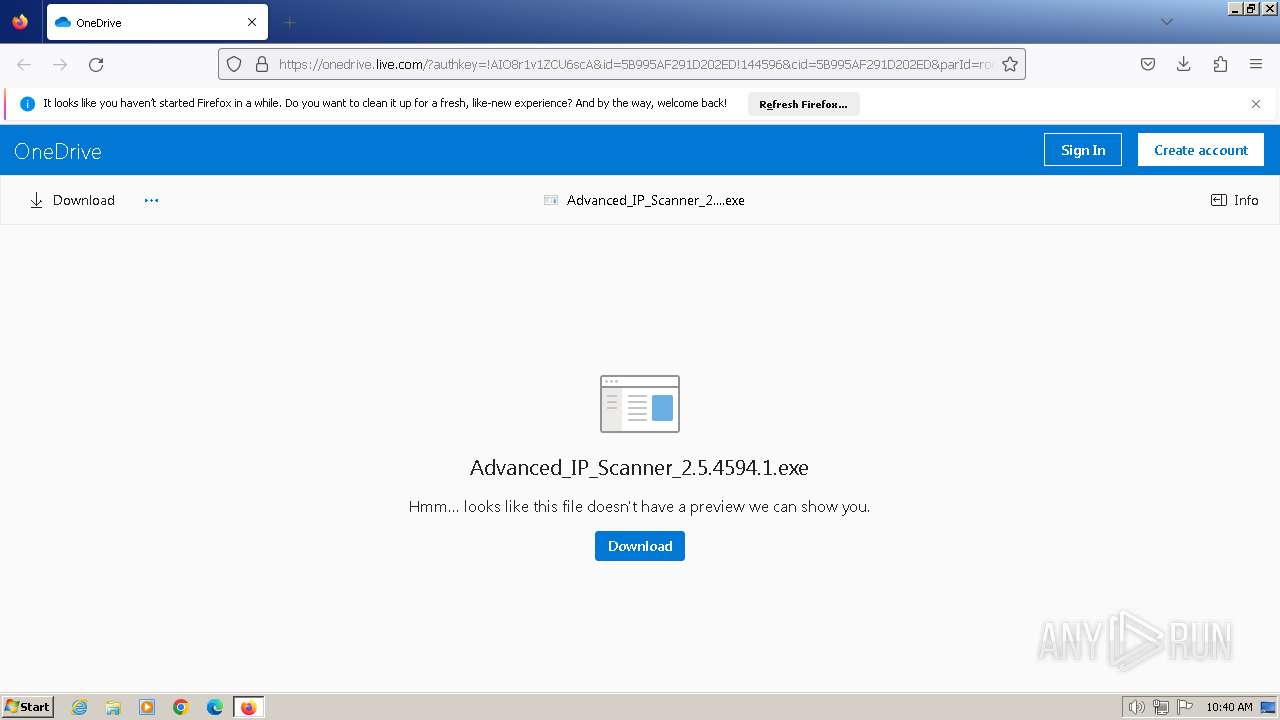View site security padlock info
The height and width of the screenshot is (720, 1280).
[262, 64]
